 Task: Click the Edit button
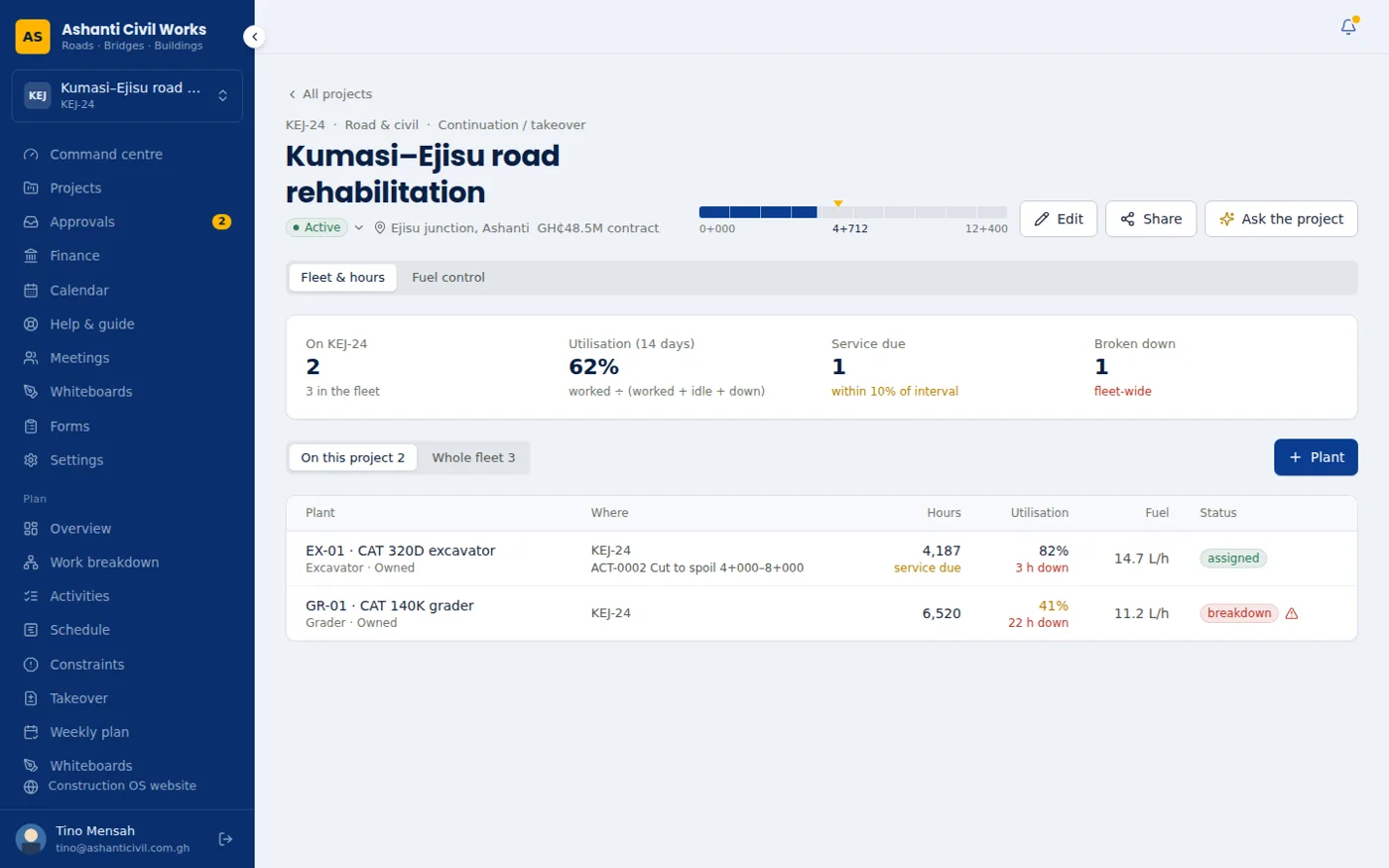pyautogui.click(x=1059, y=219)
